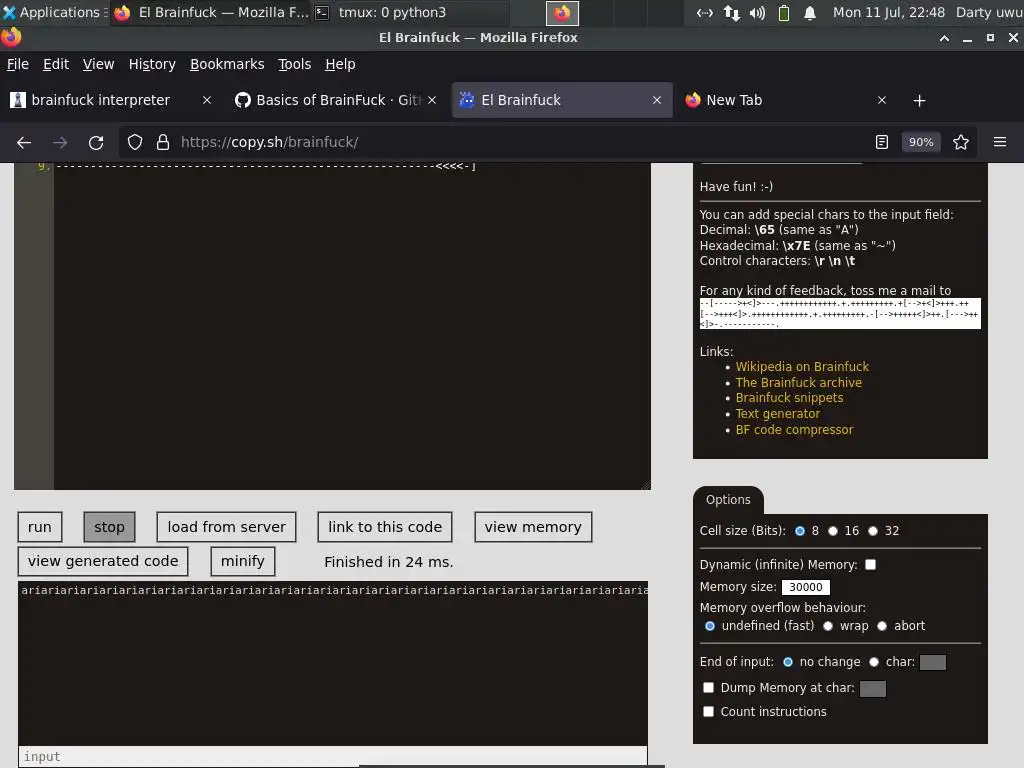This screenshot has height=768, width=1024.
Task: Click the Options panel tab
Action: coord(728,500)
